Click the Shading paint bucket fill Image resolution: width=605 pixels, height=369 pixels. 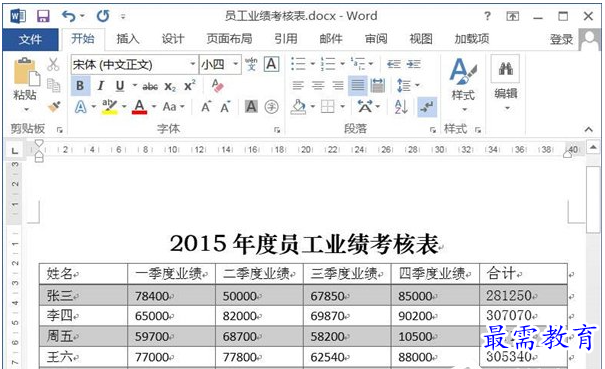click(299, 107)
